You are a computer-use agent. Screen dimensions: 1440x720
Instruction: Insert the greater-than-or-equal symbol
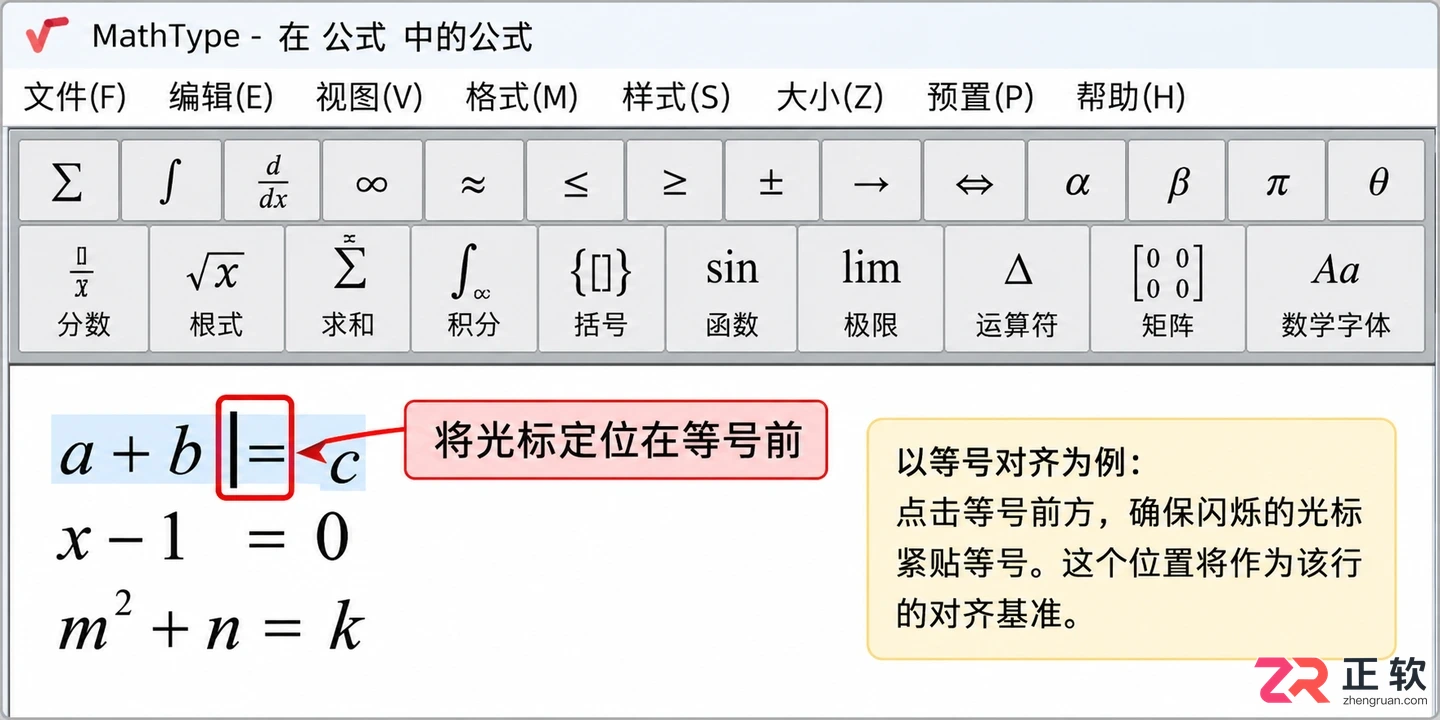pyautogui.click(x=675, y=181)
